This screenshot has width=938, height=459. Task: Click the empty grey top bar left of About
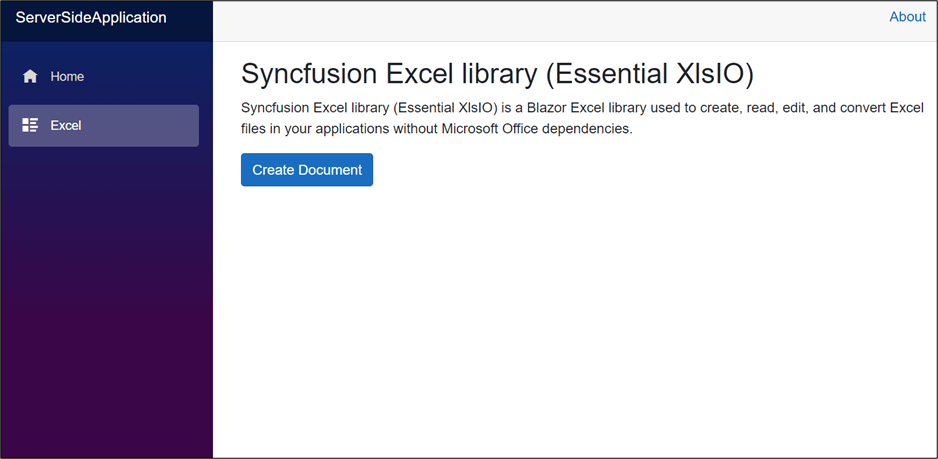[550, 18]
